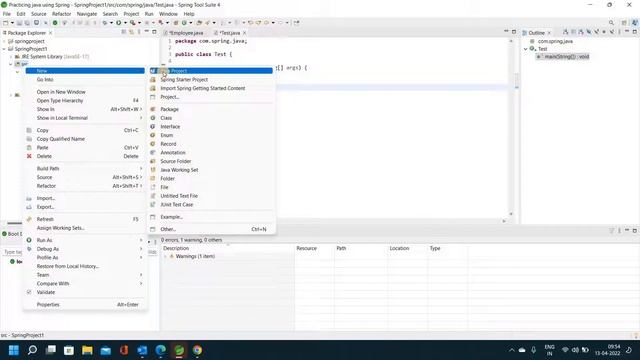
Task: Click the Annotation icon in submenu
Action: pyautogui.click(x=153, y=152)
